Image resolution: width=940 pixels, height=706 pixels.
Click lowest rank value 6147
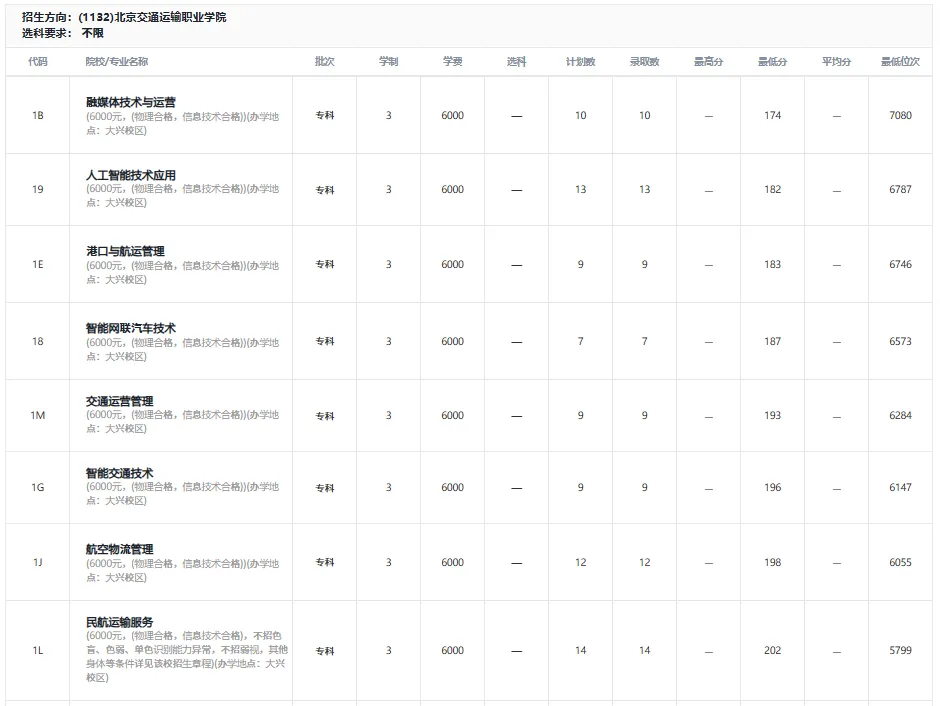[x=900, y=487]
